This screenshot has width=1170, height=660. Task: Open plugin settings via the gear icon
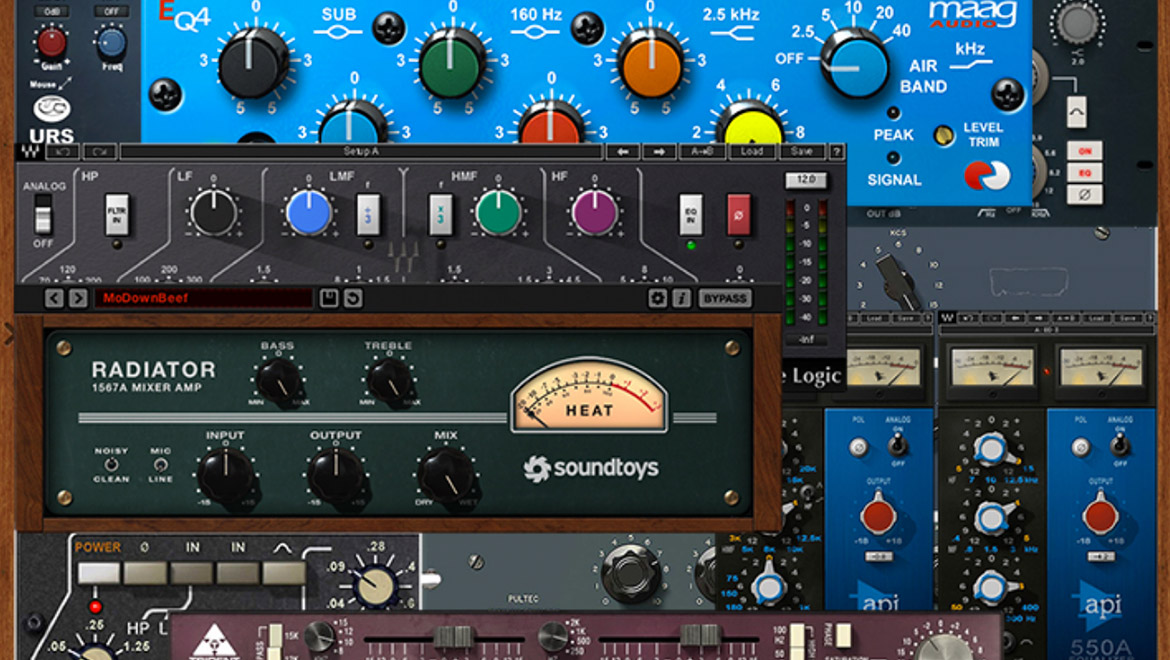(x=657, y=298)
